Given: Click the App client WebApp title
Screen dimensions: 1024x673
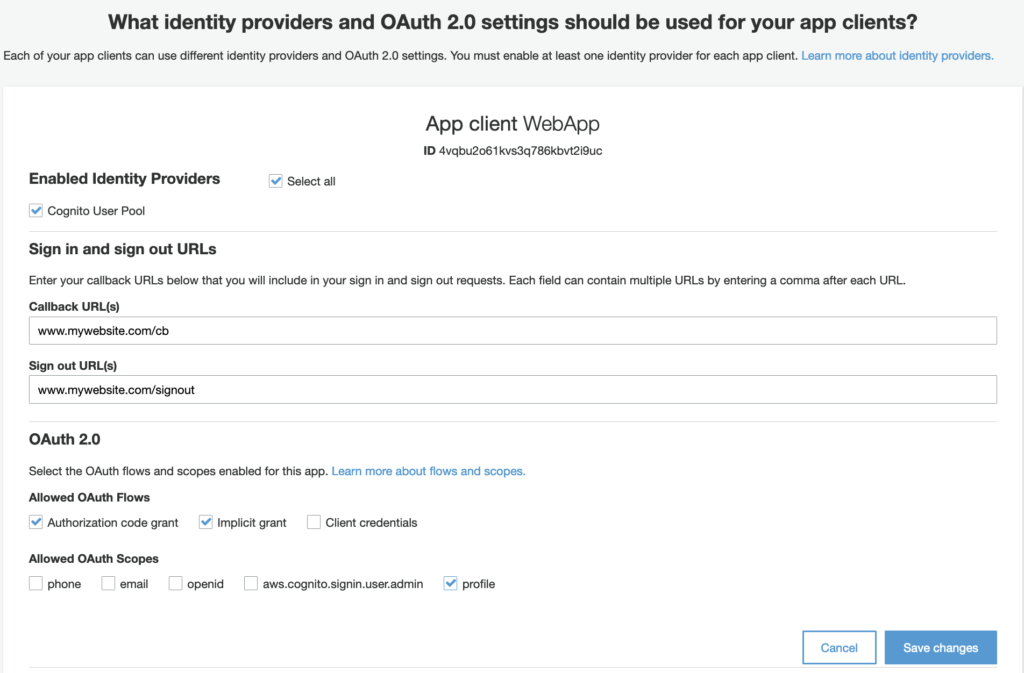Looking at the screenshot, I should coord(512,124).
